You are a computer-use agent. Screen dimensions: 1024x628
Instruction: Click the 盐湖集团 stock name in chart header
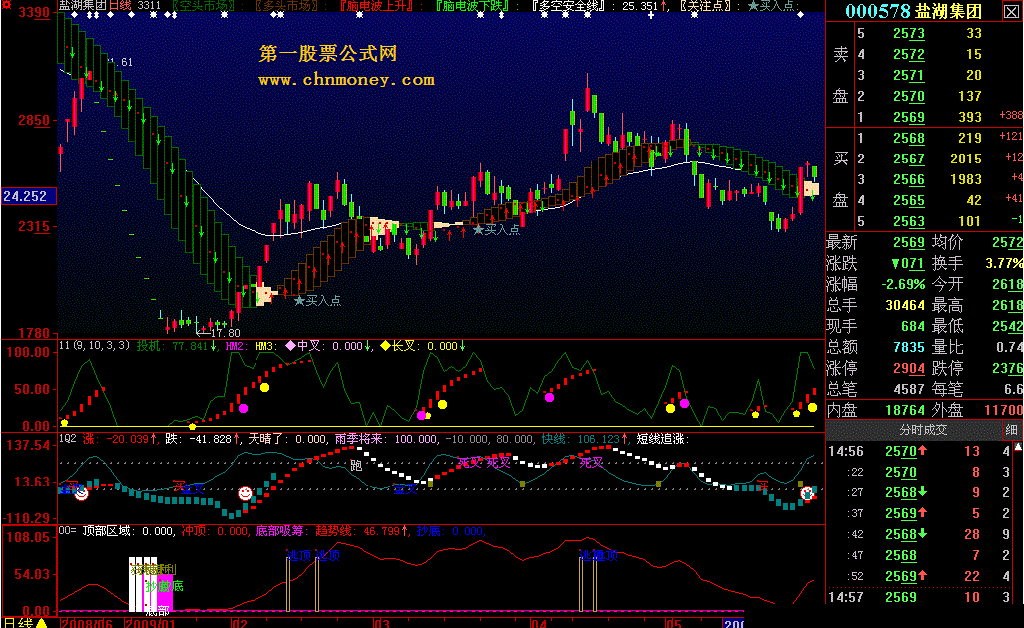[83, 6]
